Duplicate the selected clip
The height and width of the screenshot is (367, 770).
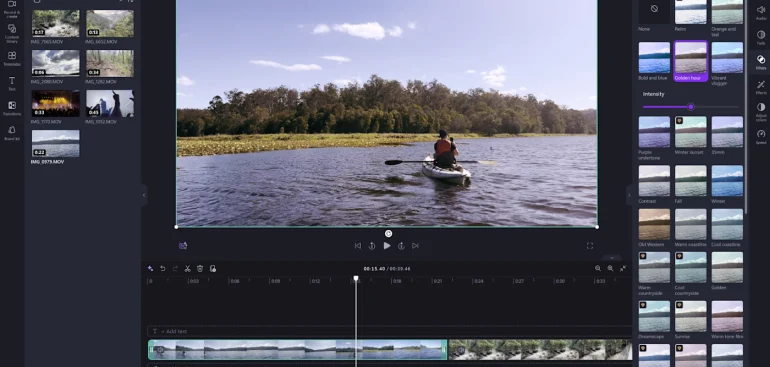pyautogui.click(x=213, y=268)
